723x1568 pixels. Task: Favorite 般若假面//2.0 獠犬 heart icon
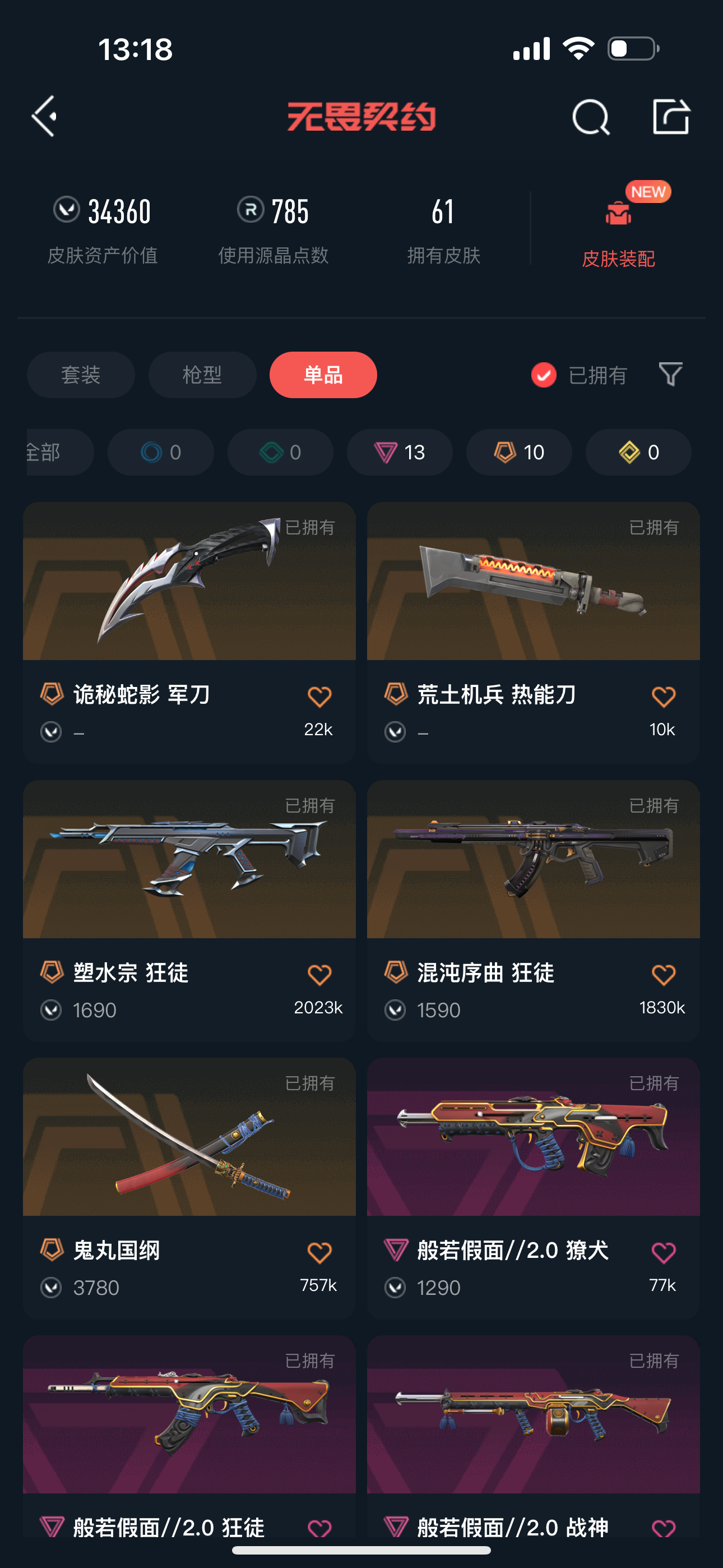(x=664, y=1253)
